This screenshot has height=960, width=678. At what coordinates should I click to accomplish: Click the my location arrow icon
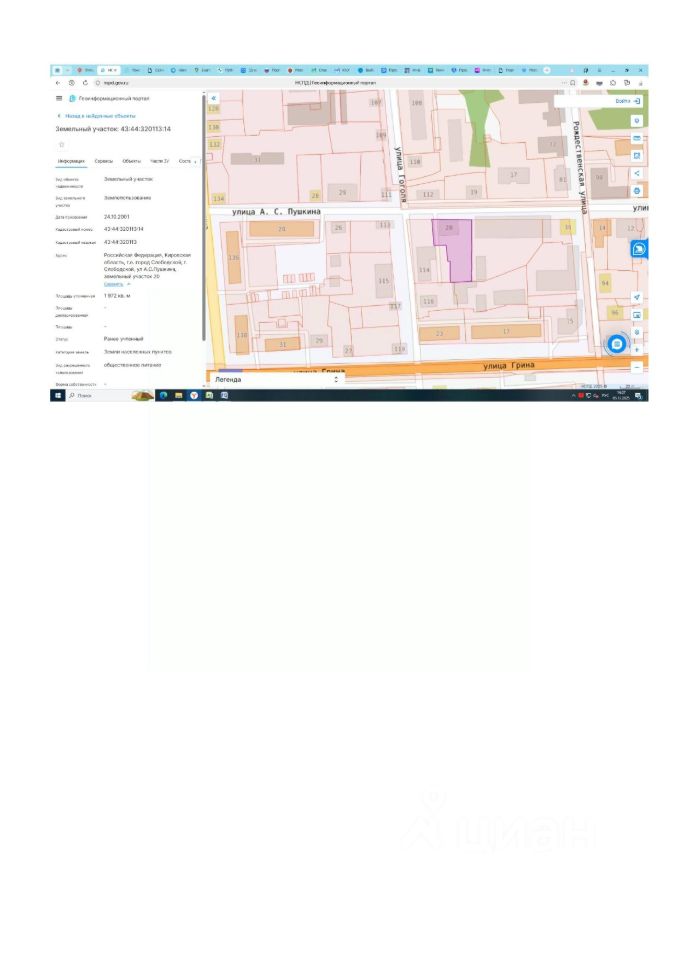pyautogui.click(x=637, y=297)
